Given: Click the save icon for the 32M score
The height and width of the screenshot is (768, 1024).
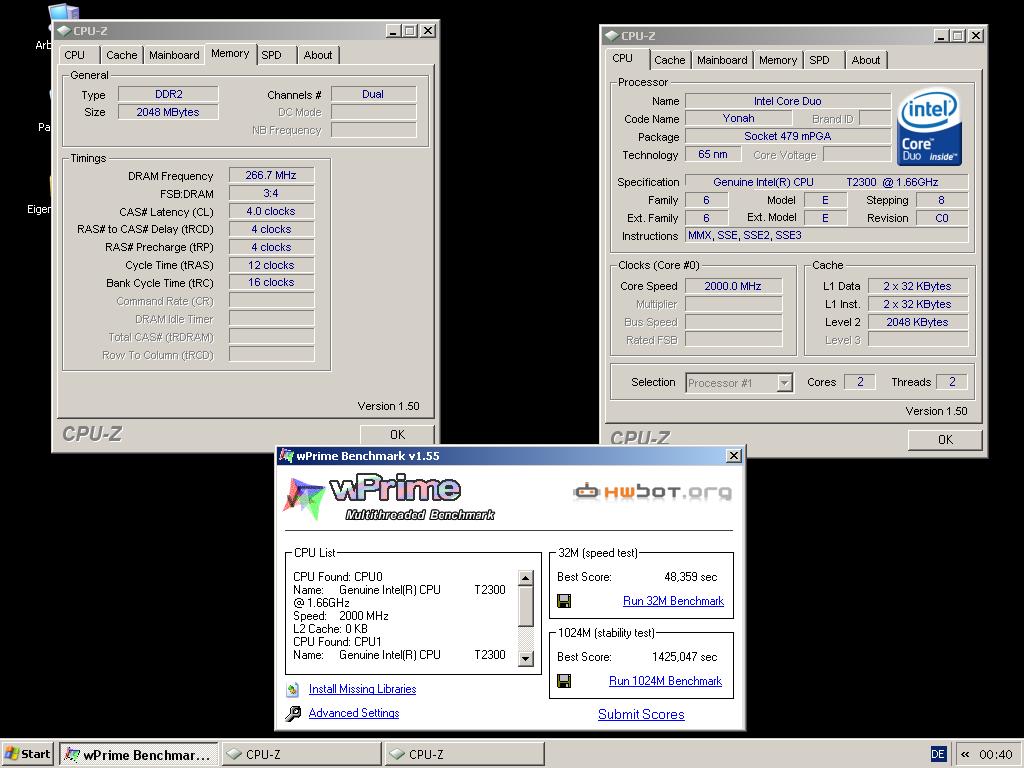Looking at the screenshot, I should tap(564, 601).
